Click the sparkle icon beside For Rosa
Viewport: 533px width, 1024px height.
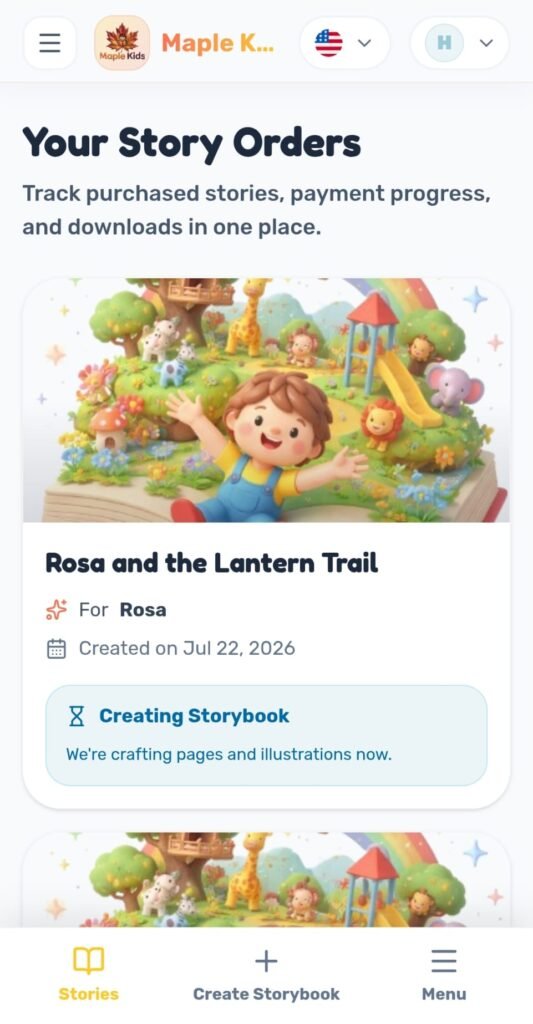(x=57, y=610)
